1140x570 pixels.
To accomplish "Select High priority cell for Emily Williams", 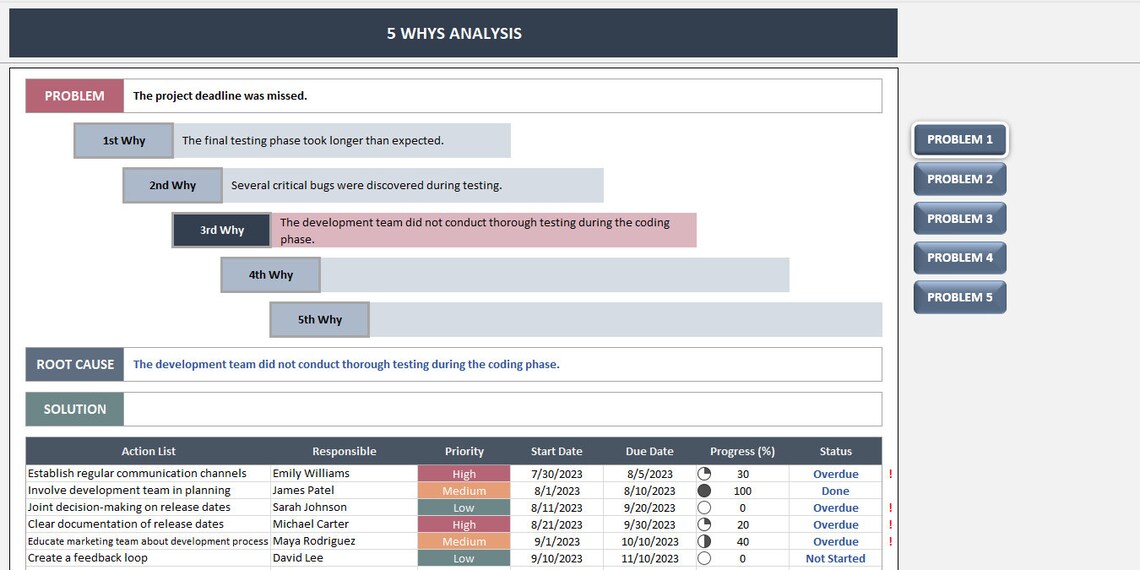I will click(464, 473).
